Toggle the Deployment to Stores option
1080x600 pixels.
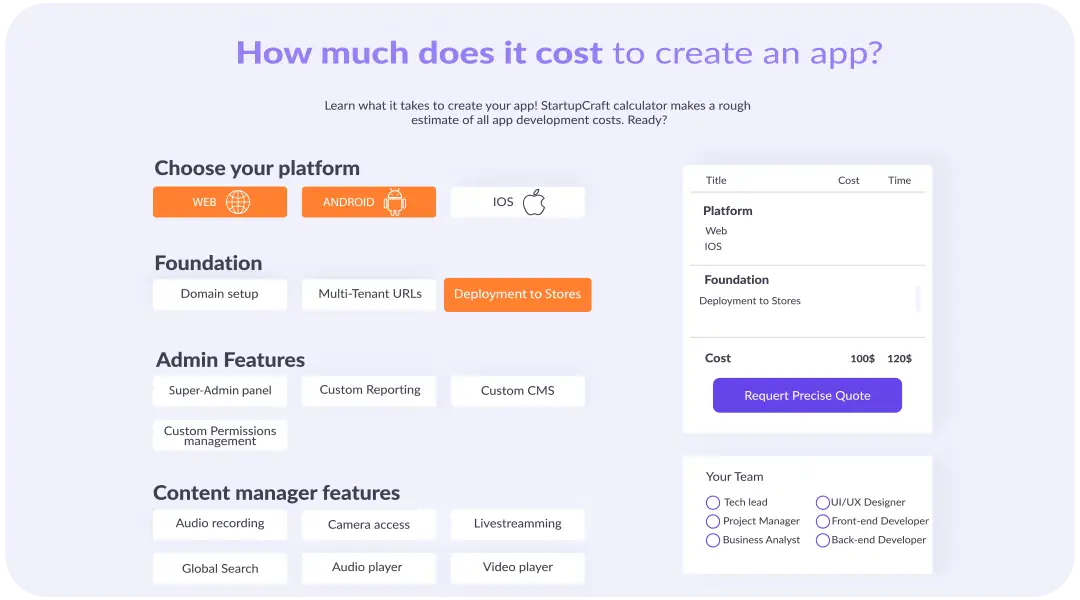tap(517, 295)
